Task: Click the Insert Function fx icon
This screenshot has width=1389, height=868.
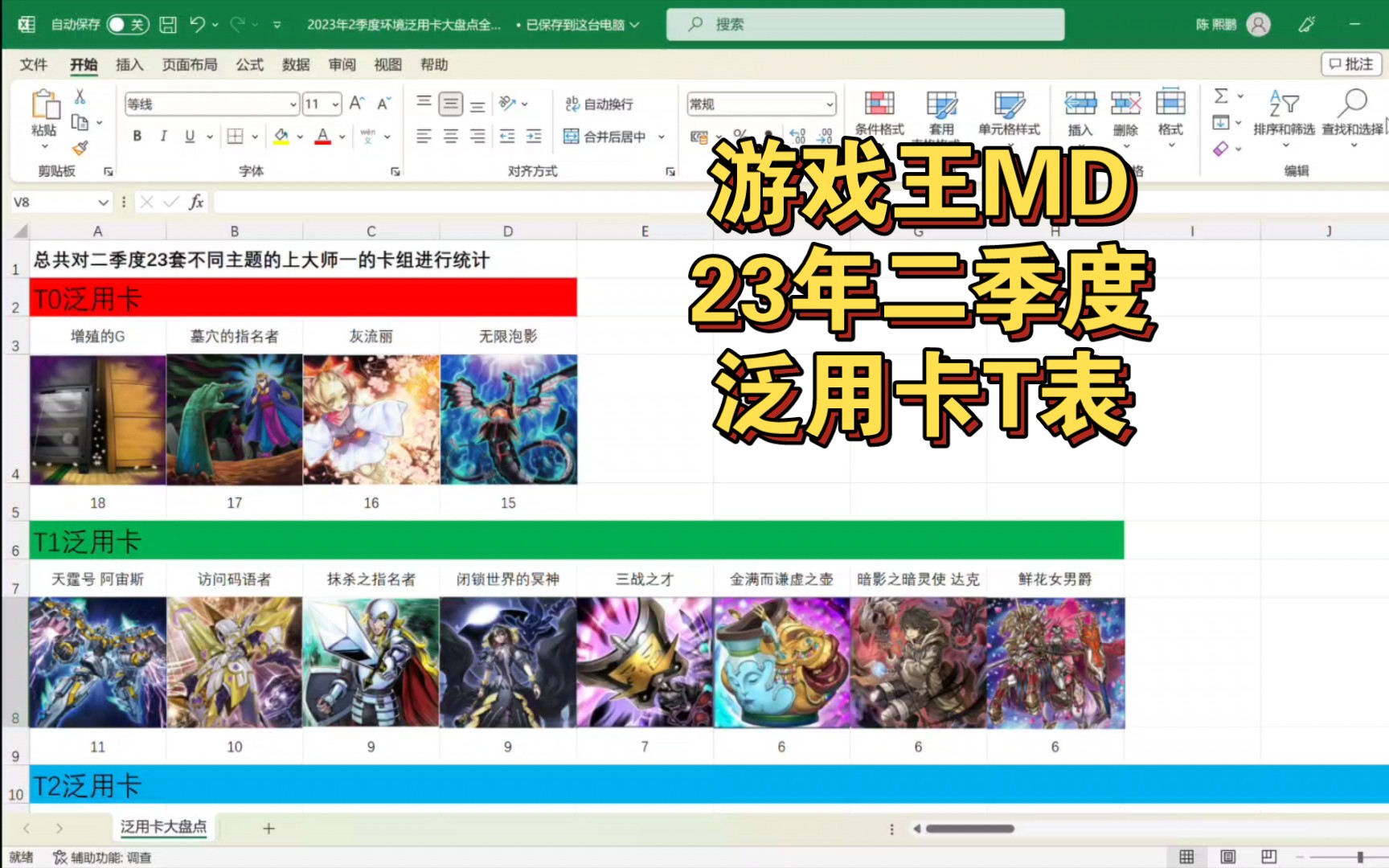Action: (x=196, y=202)
